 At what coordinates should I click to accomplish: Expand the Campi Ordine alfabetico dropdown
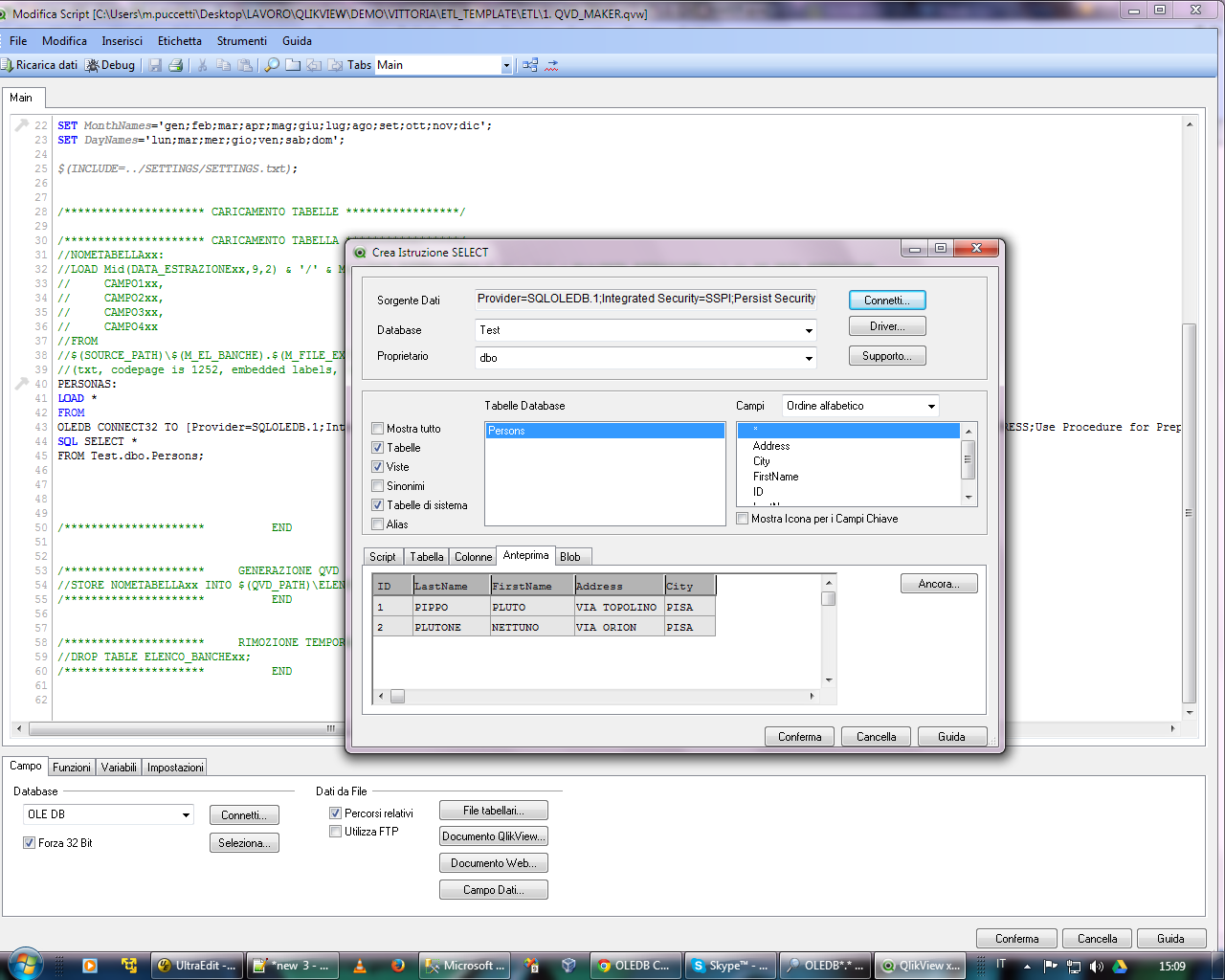[930, 406]
